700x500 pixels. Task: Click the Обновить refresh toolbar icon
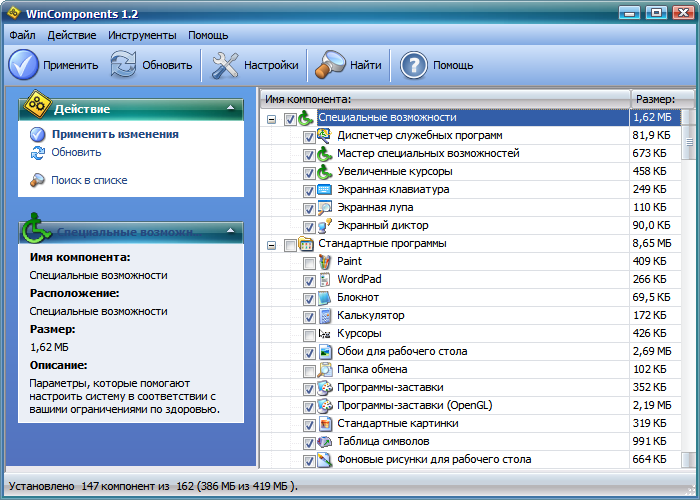[x=123, y=66]
